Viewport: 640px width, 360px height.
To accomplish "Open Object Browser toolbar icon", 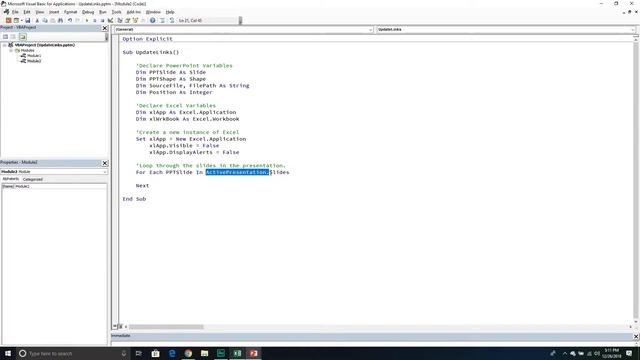I will [135, 20].
